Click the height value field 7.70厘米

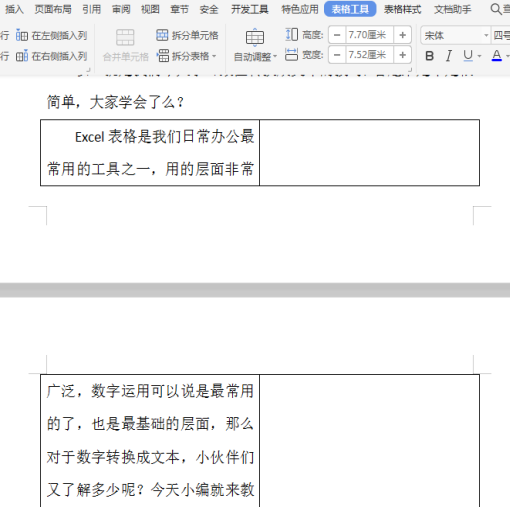click(370, 35)
